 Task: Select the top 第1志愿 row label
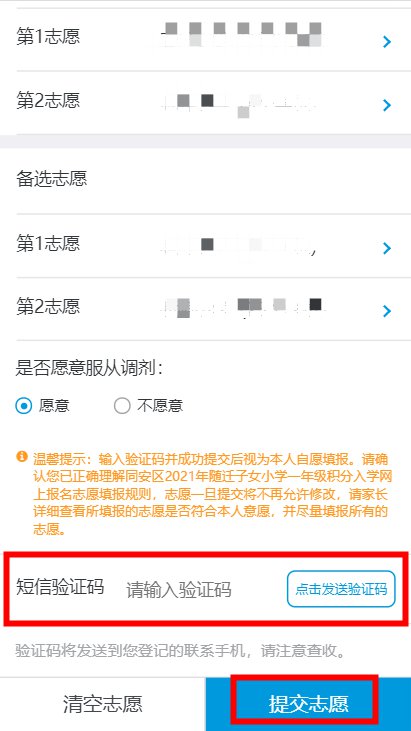coord(48,36)
